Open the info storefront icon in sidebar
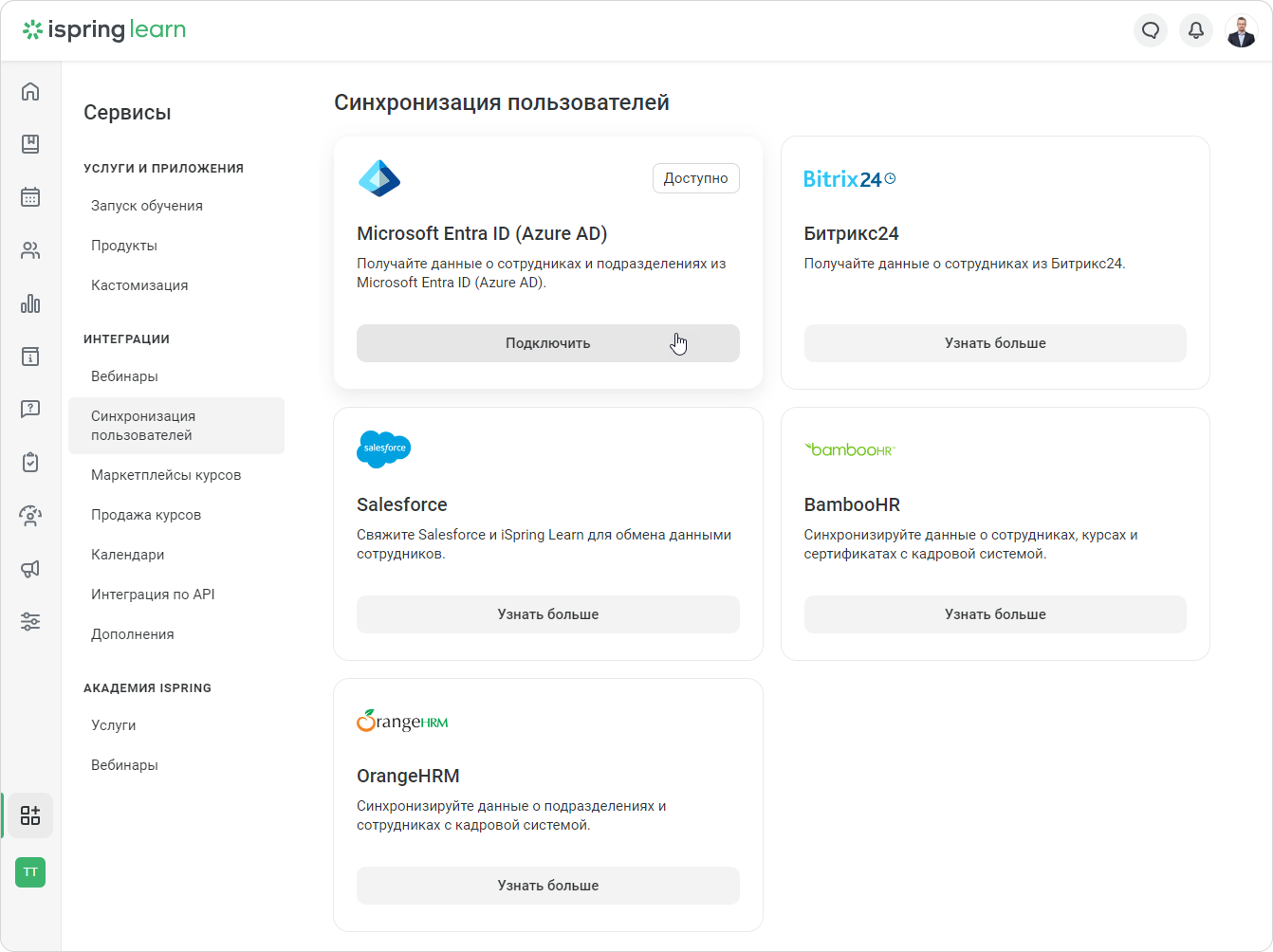The width and height of the screenshot is (1273, 952). point(30,357)
